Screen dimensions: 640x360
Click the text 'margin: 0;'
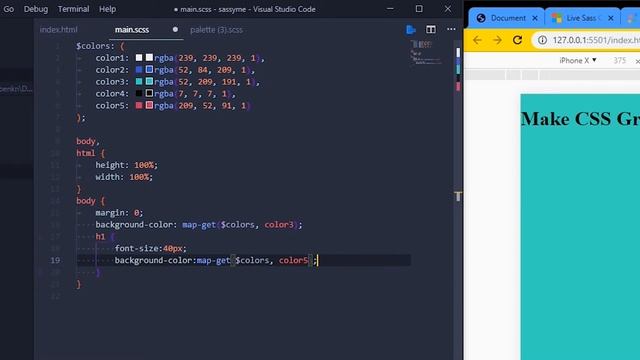(x=119, y=213)
